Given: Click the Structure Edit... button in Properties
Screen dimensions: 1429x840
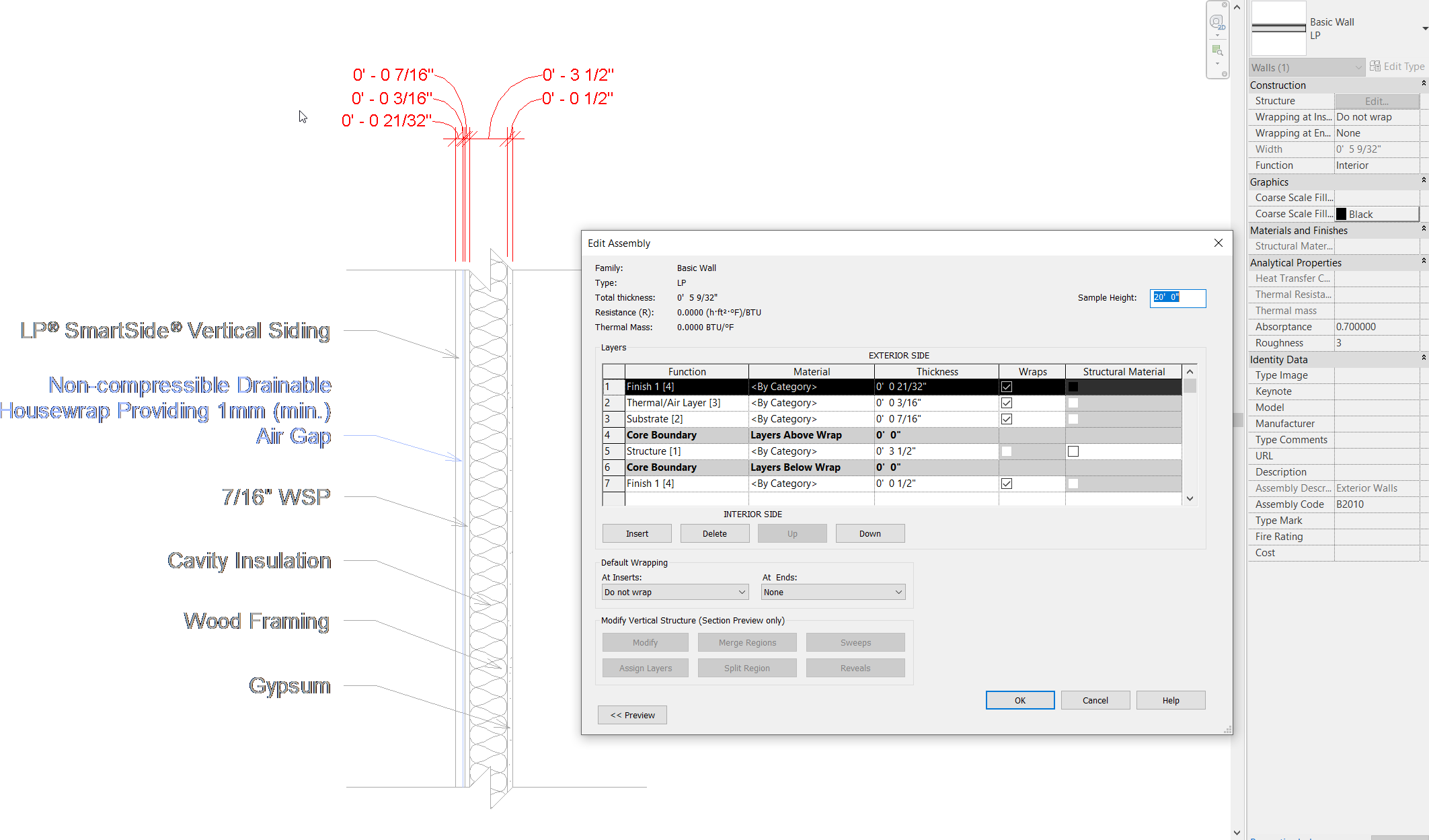Looking at the screenshot, I should coord(1377,101).
